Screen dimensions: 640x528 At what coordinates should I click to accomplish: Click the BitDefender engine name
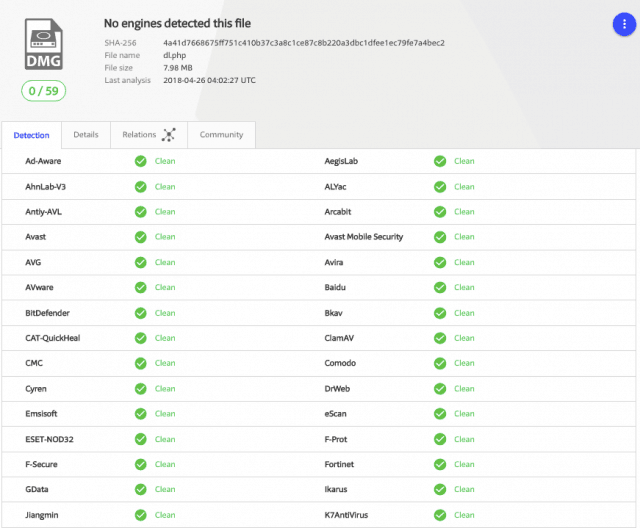[x=47, y=313]
